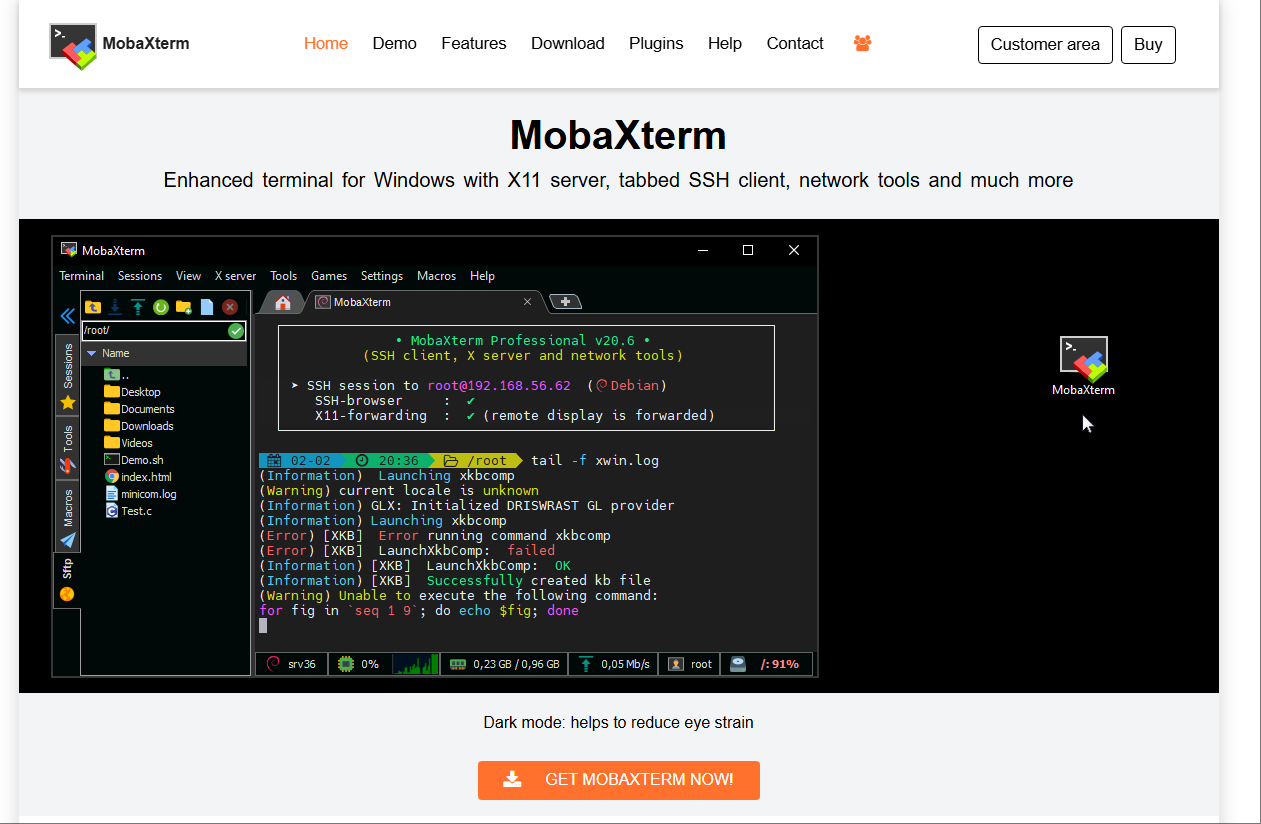Image resolution: width=1261 pixels, height=824 pixels.
Task: Click the CPU usage graph in status bar
Action: (x=415, y=664)
